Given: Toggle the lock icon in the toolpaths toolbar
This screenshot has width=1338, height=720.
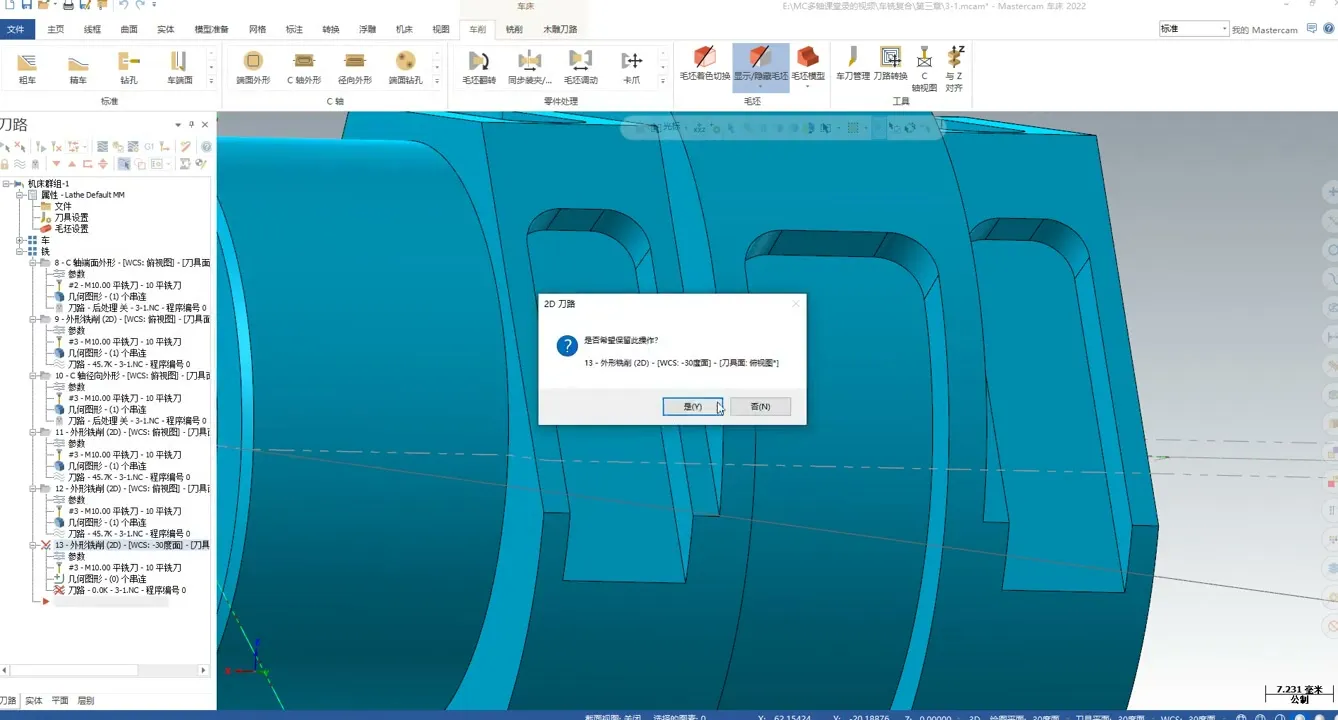Looking at the screenshot, I should [x=6, y=164].
